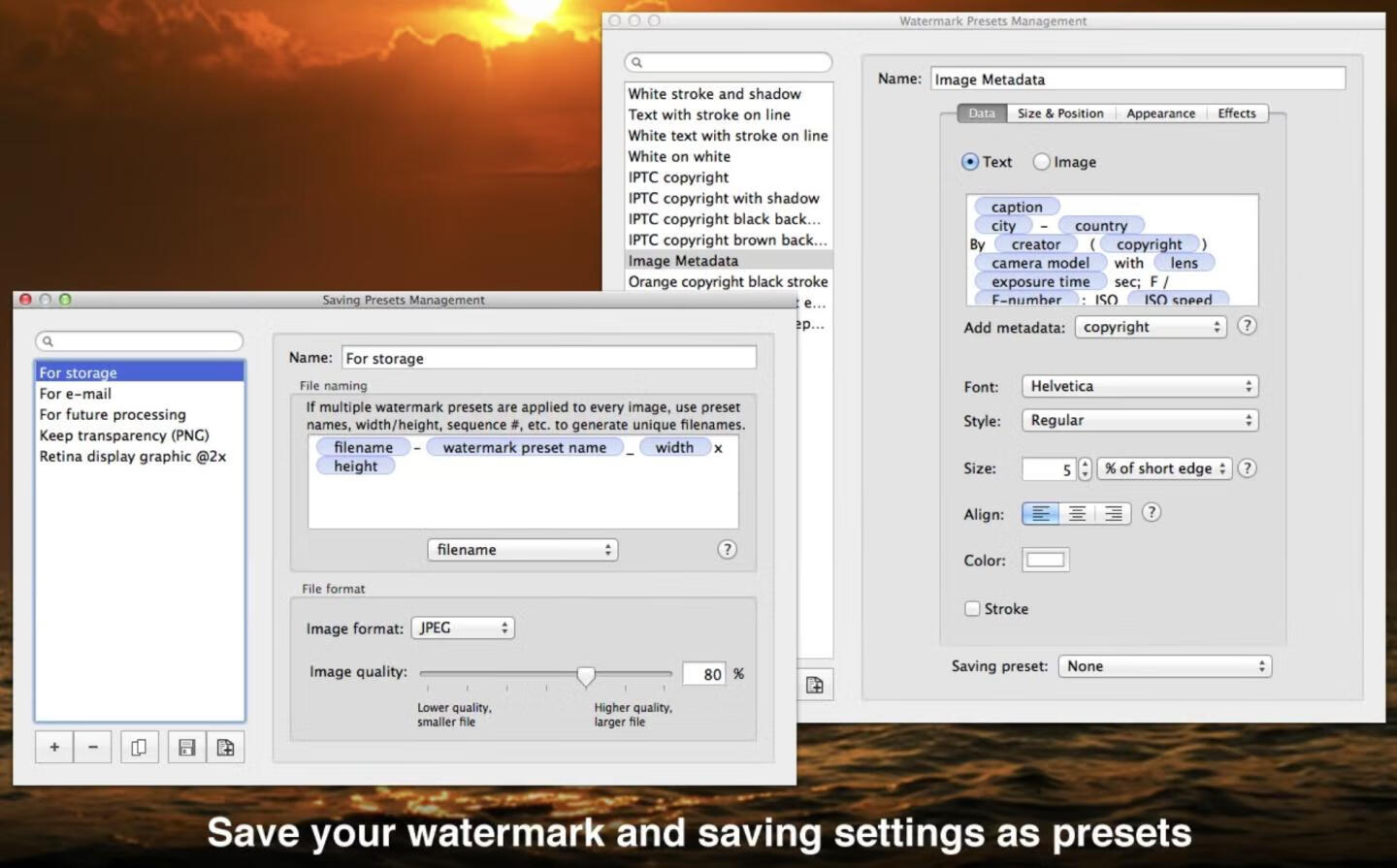Select 'White text with stroke on line' preset
1397x868 pixels.
pyautogui.click(x=729, y=136)
